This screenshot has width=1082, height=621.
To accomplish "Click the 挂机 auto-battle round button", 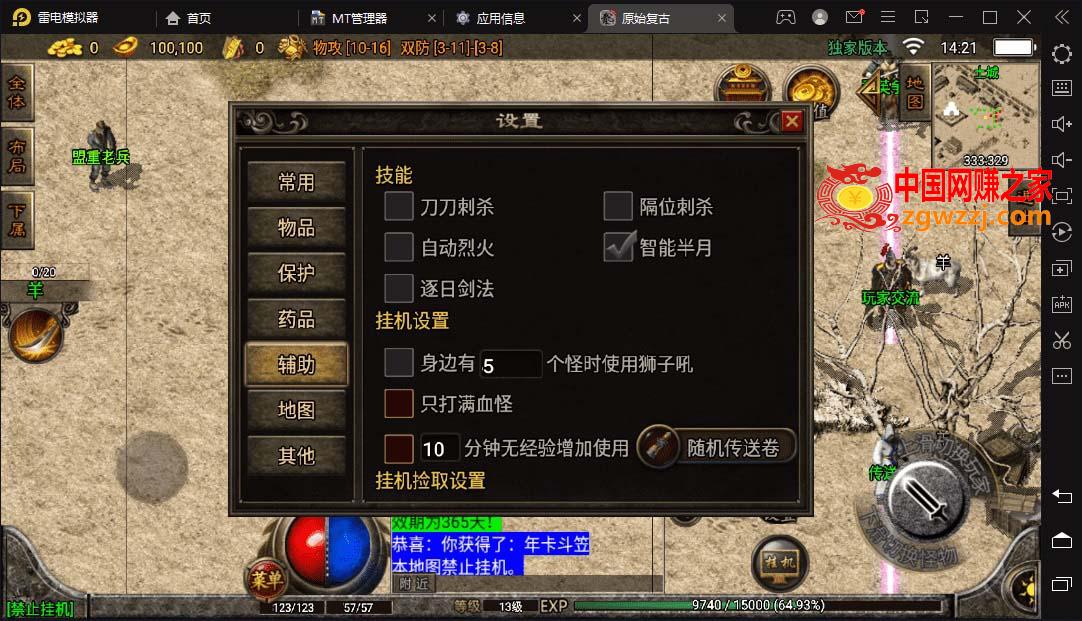I will point(779,562).
